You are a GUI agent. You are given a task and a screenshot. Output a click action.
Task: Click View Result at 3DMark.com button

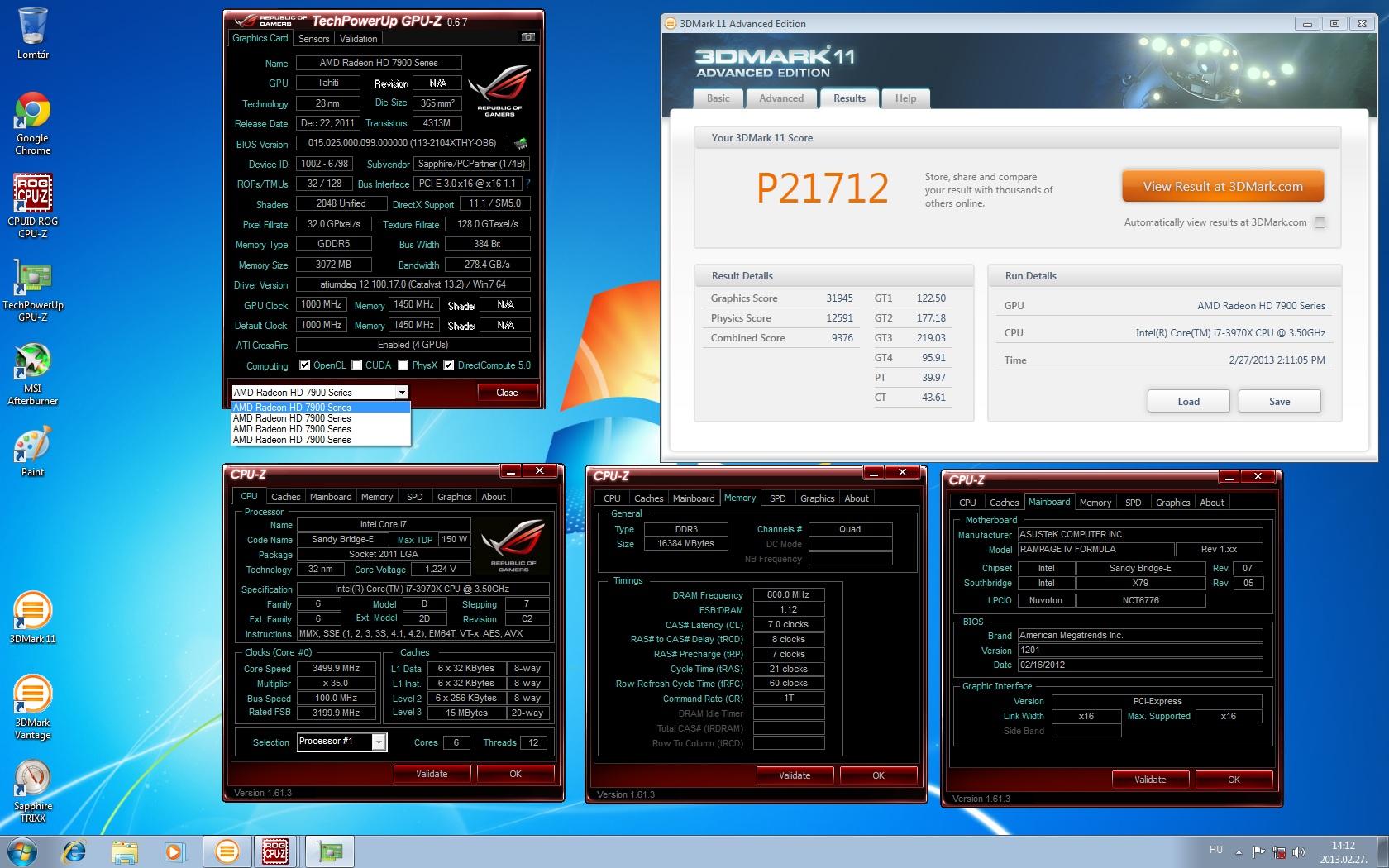pyautogui.click(x=1223, y=187)
